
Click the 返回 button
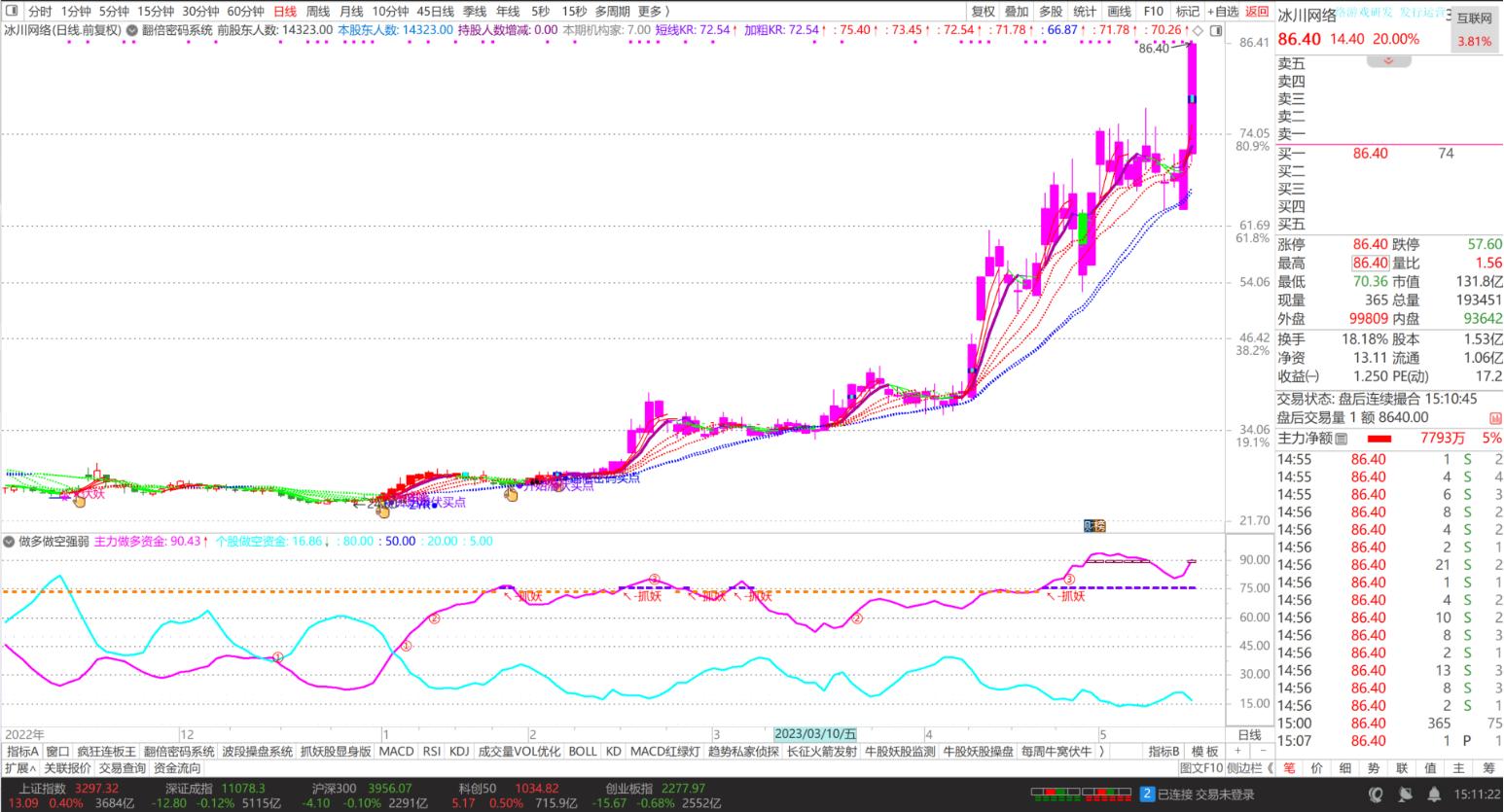click(1257, 12)
